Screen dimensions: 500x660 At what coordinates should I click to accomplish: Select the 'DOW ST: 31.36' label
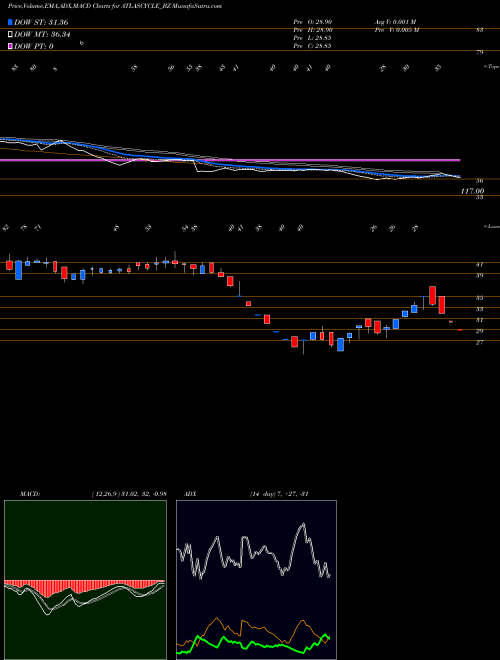point(41,22)
